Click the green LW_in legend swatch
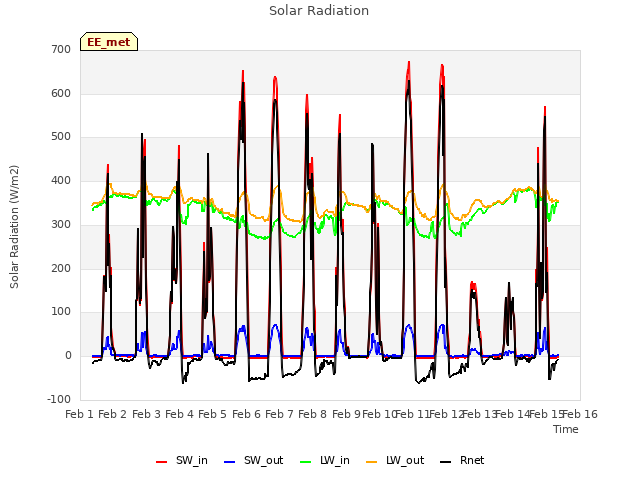 305,462
